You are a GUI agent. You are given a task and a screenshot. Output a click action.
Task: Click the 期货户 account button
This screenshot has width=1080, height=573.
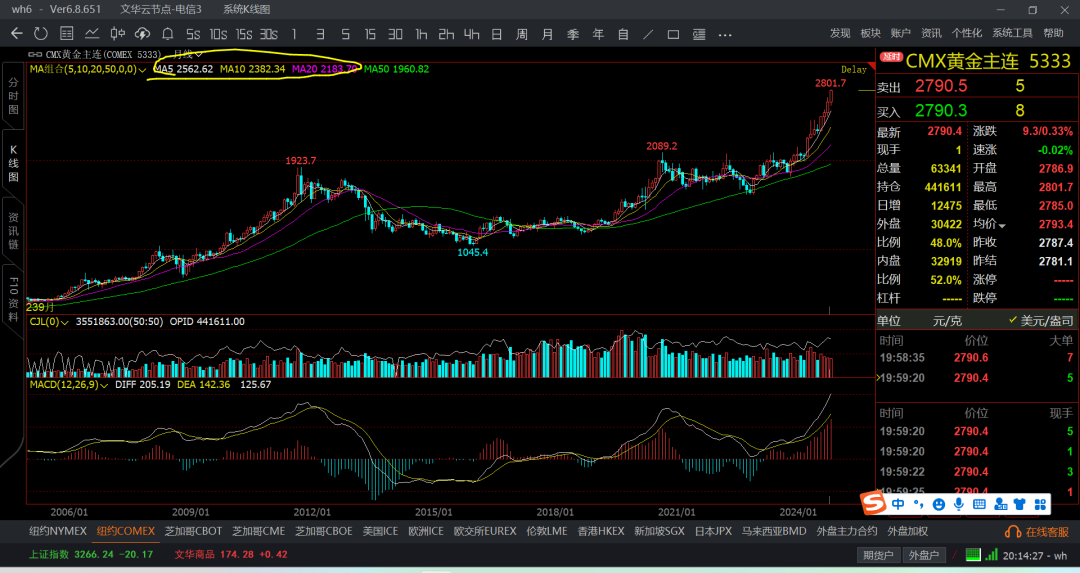tap(878, 554)
